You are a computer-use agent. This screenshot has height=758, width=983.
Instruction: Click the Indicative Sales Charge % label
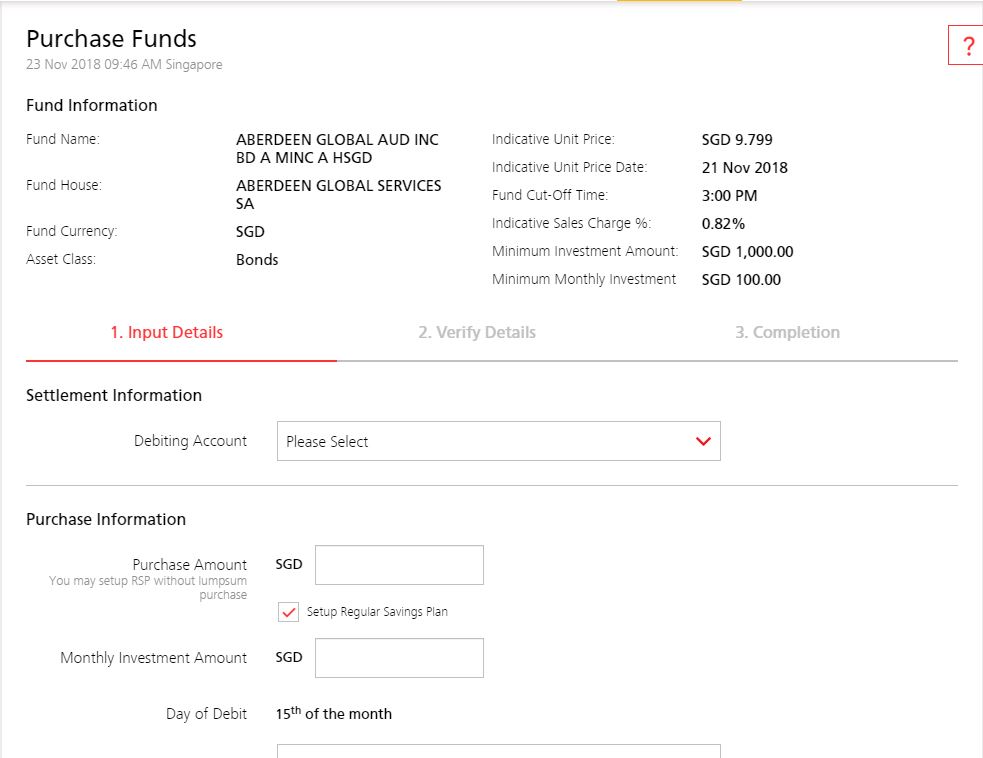point(572,223)
